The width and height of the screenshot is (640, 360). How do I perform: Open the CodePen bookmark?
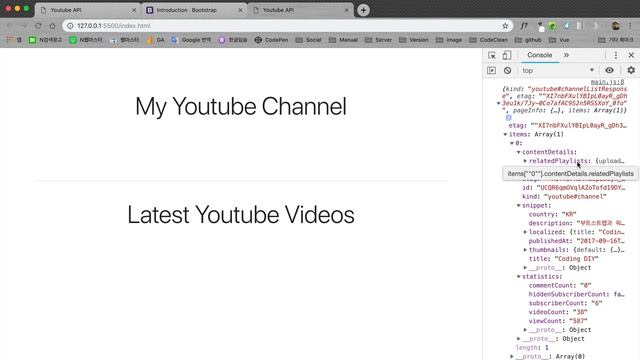point(271,40)
